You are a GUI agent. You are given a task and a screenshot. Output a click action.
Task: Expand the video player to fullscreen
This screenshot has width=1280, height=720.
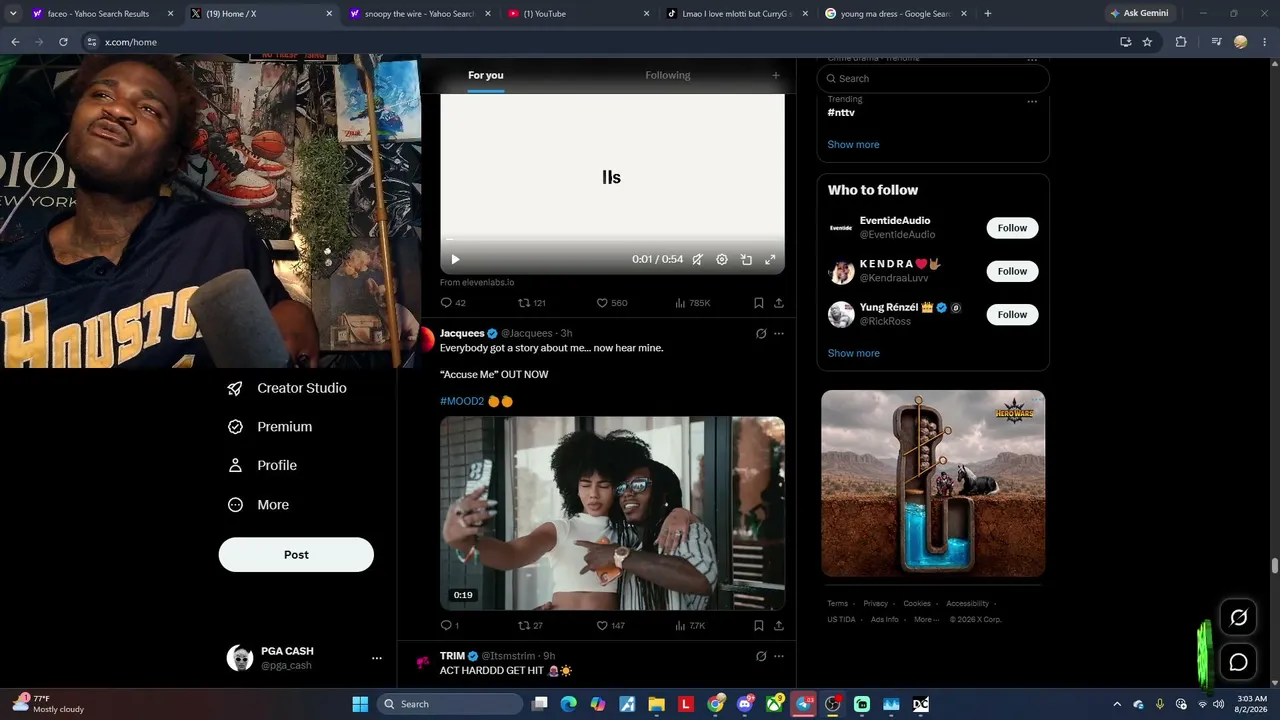[x=770, y=259]
